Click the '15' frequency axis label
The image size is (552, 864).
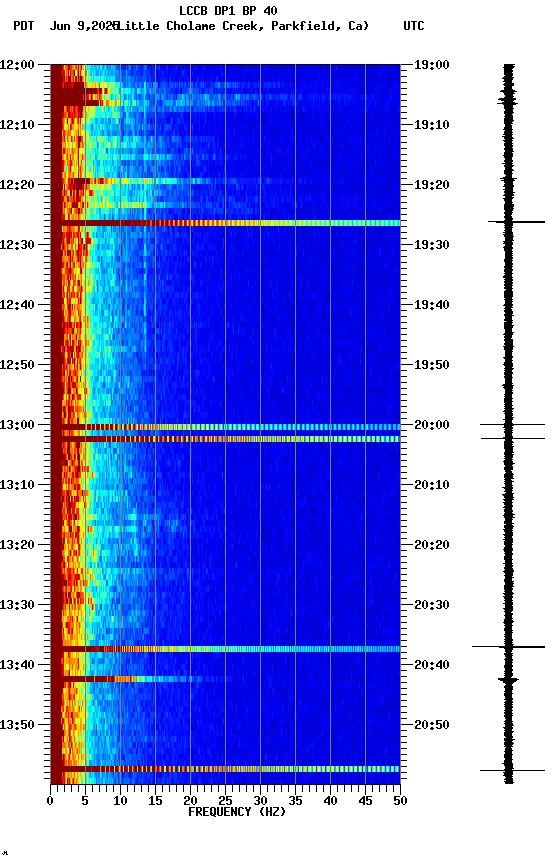(155, 801)
